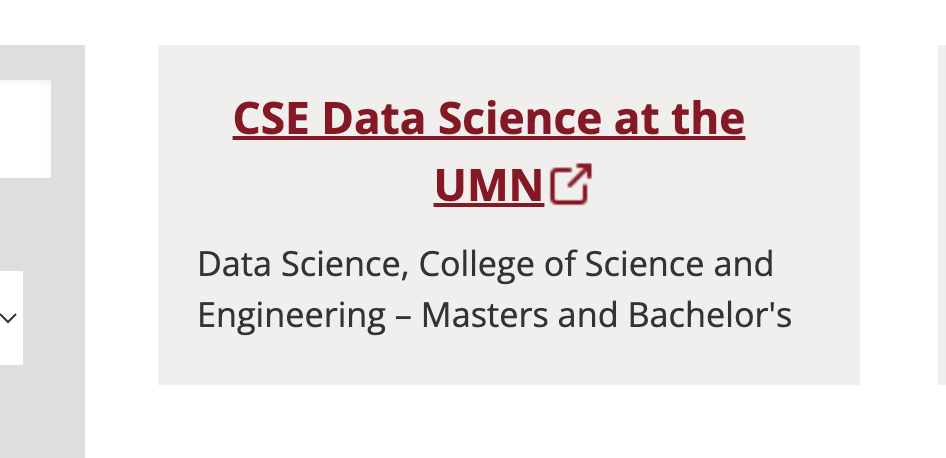The width and height of the screenshot is (946, 458).
Task: Expand the select box in the left gray panel
Action: [x=10, y=318]
